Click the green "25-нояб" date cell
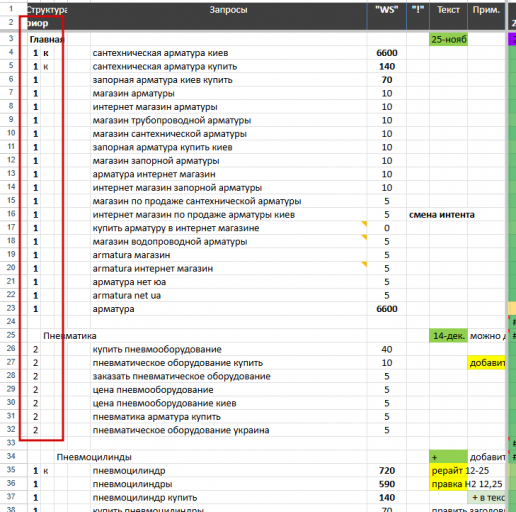Screen dimensions: 516x512 click(x=448, y=40)
